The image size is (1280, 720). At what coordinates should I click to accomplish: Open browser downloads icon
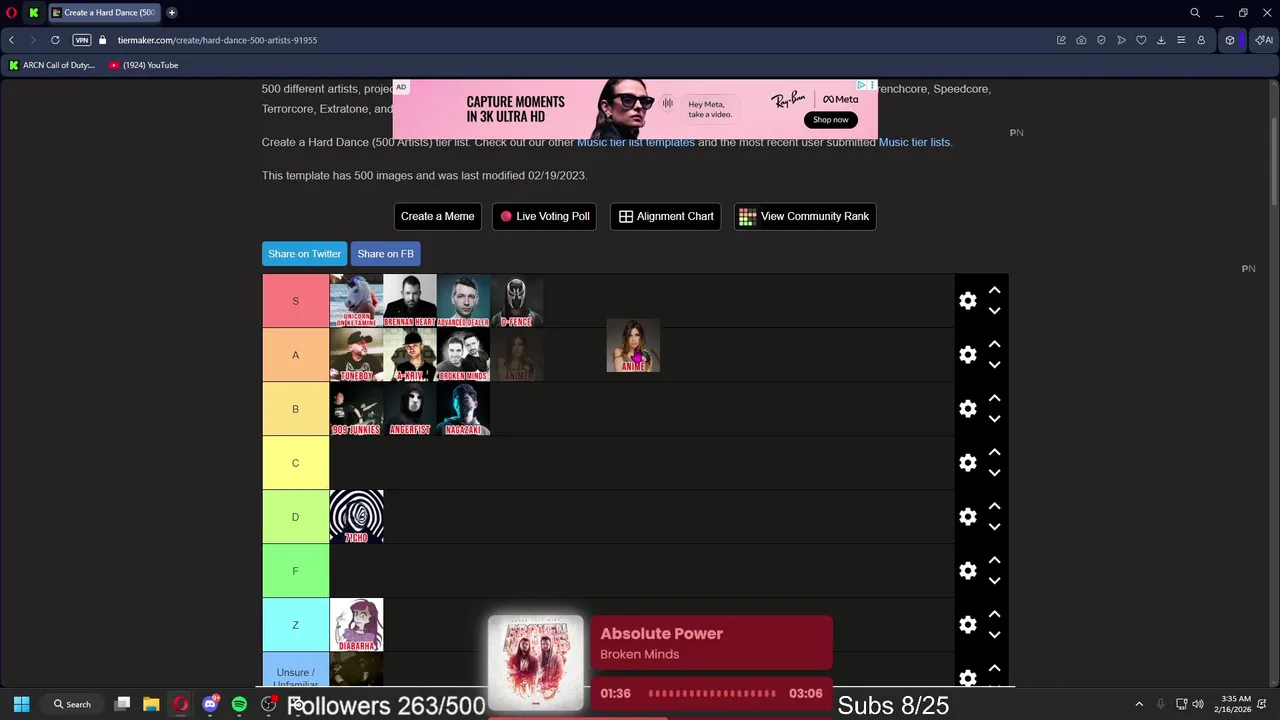click(1161, 40)
